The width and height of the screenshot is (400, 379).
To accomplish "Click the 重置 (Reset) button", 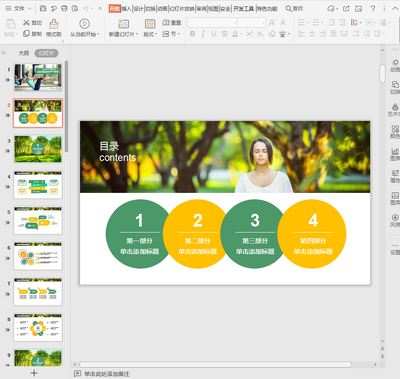I will (x=172, y=23).
